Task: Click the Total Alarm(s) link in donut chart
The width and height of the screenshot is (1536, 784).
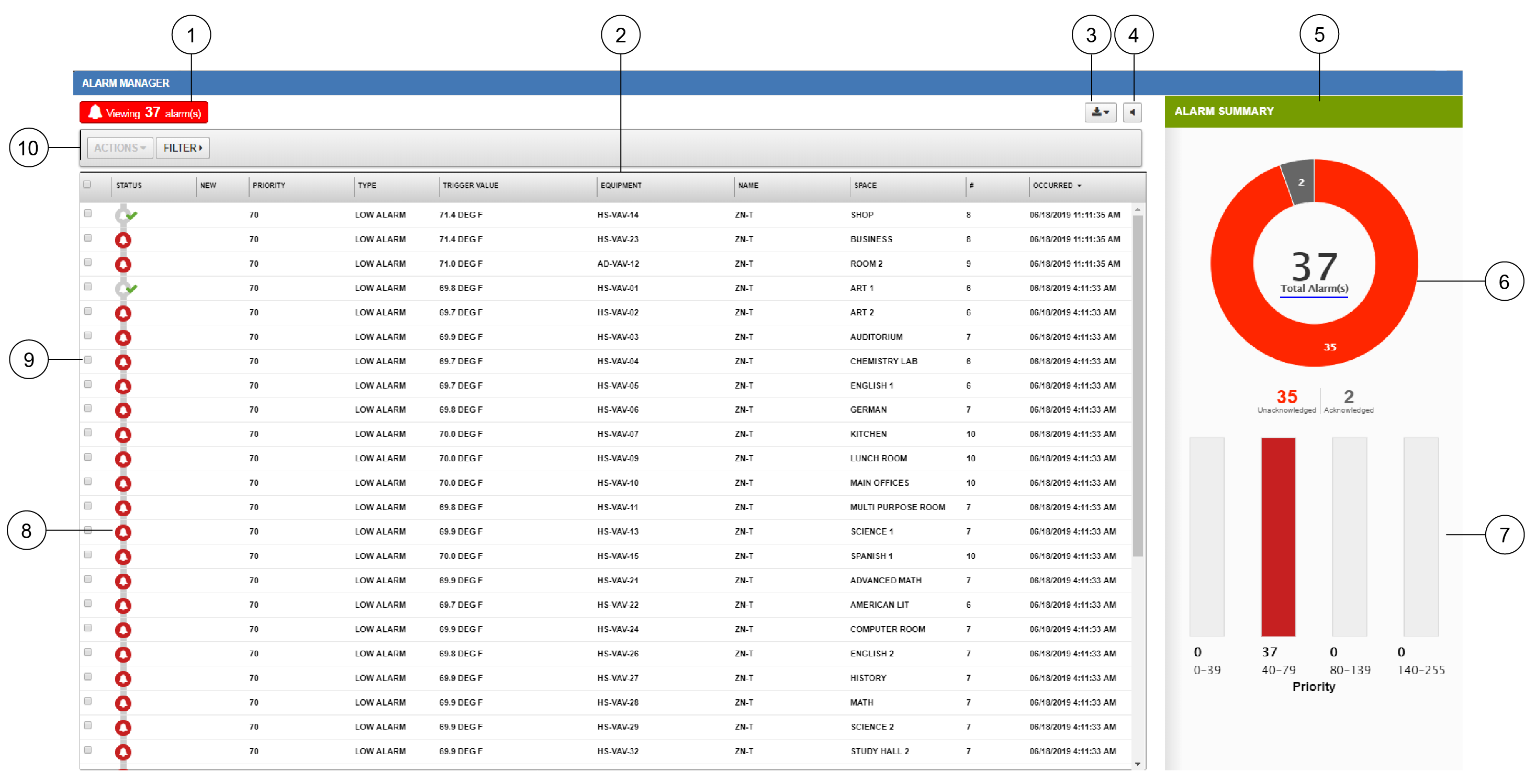Action: [1314, 288]
